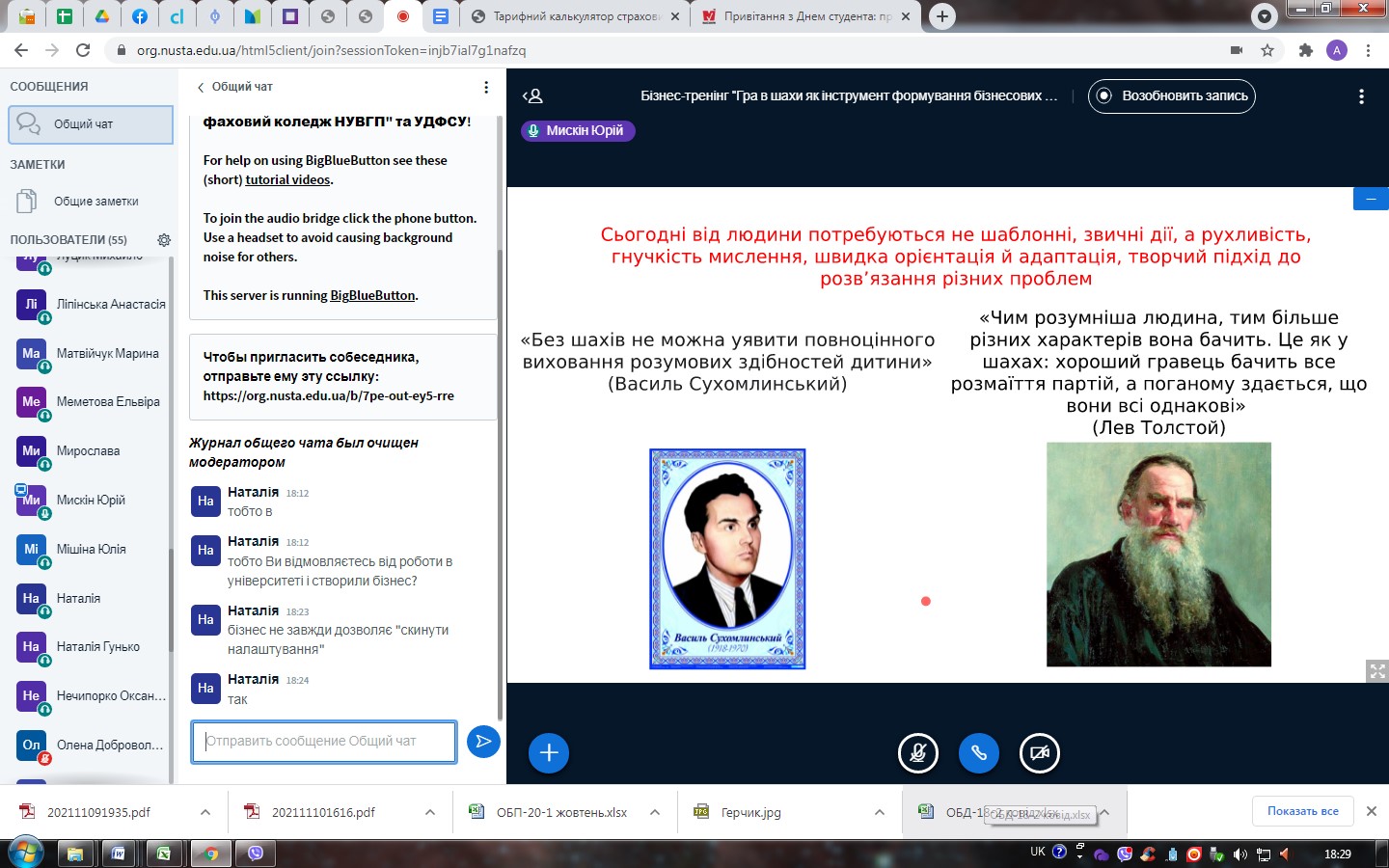Make presentation fullscreen
Viewport: 1389px width, 868px height.
[1377, 670]
